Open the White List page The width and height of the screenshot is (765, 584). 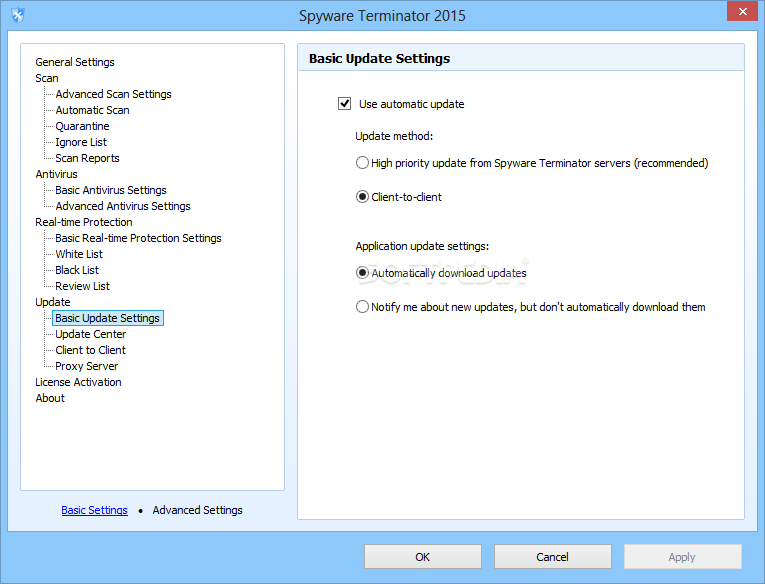(x=79, y=254)
